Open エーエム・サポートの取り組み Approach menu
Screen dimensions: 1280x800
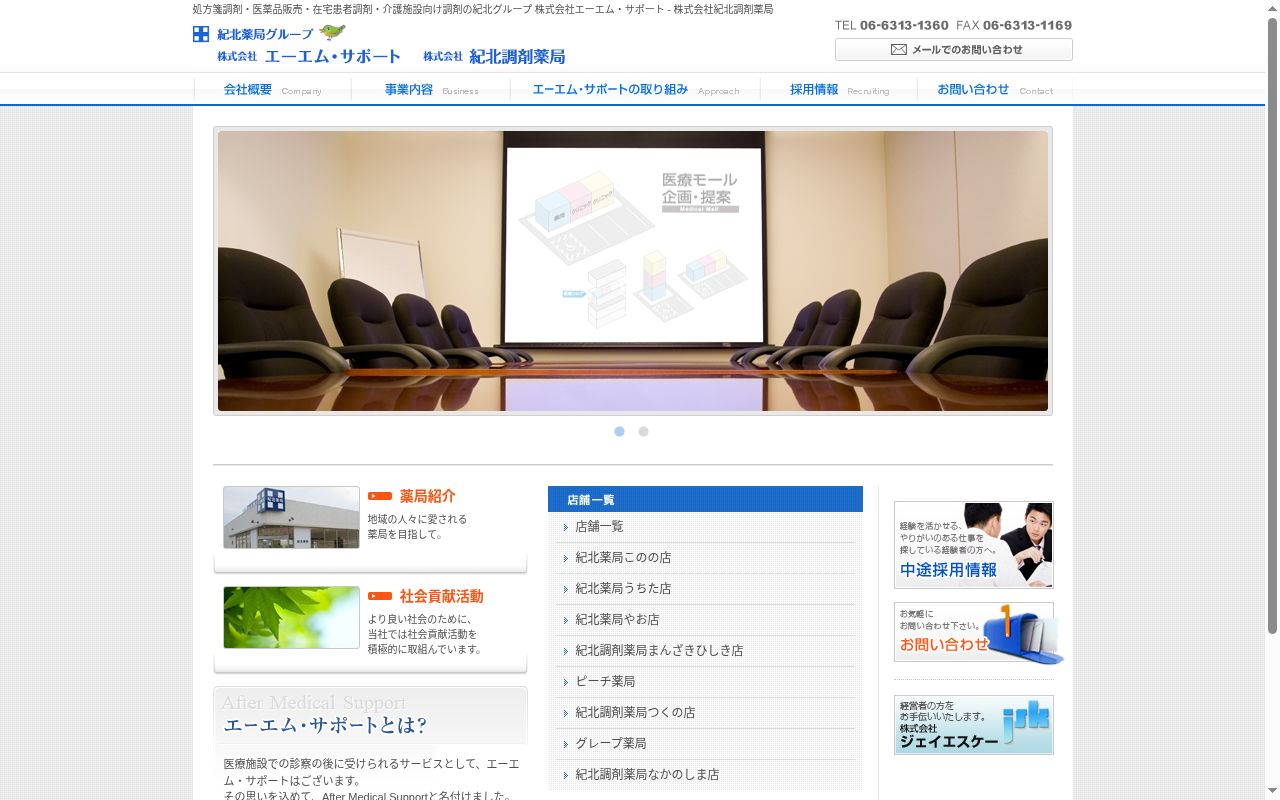coord(635,90)
